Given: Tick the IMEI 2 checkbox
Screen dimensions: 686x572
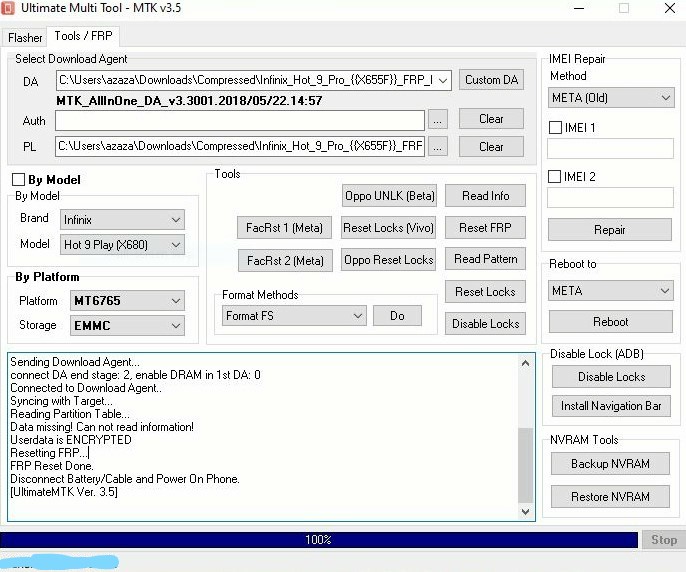Looking at the screenshot, I should (x=554, y=176).
